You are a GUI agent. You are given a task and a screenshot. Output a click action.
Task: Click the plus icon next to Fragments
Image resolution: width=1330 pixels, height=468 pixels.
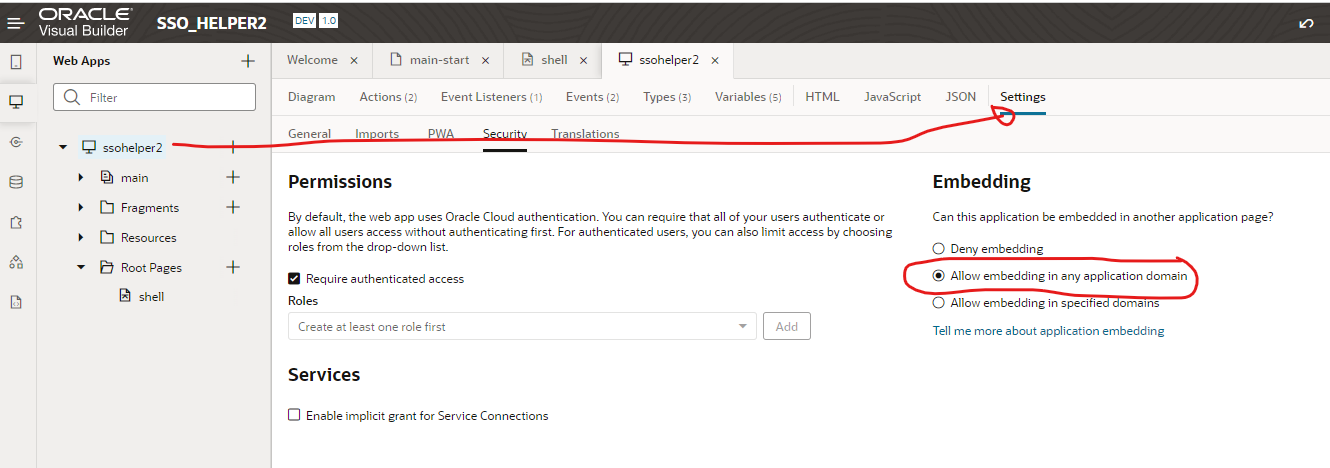pyautogui.click(x=233, y=207)
